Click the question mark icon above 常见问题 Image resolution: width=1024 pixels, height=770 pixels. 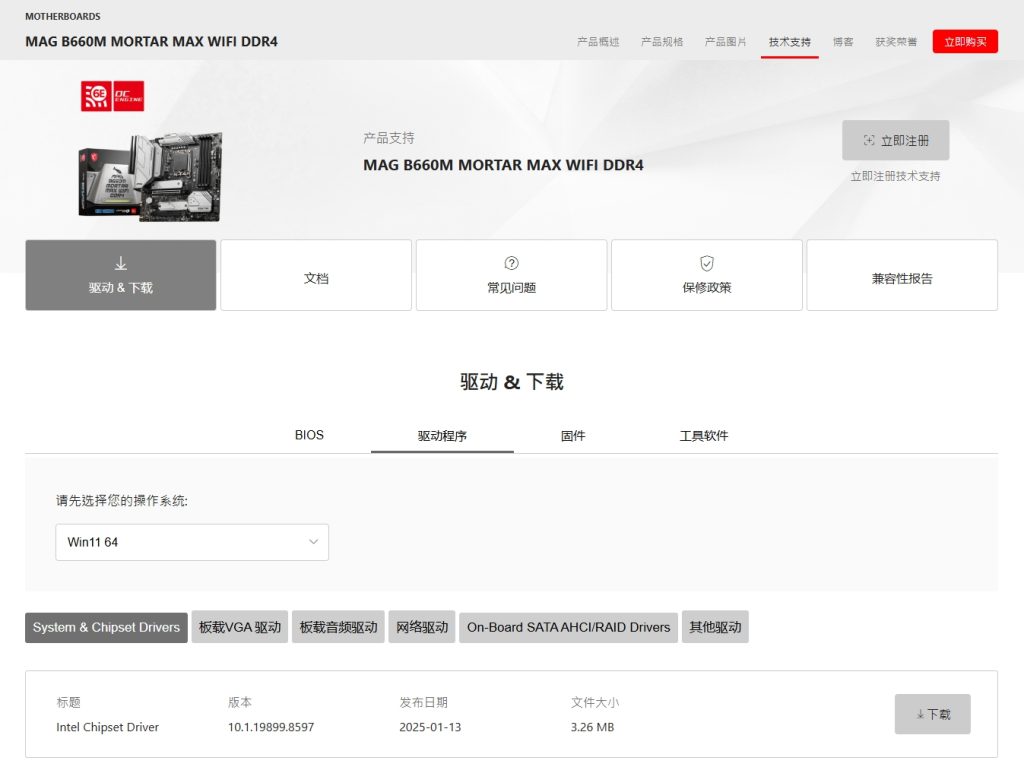coord(511,263)
